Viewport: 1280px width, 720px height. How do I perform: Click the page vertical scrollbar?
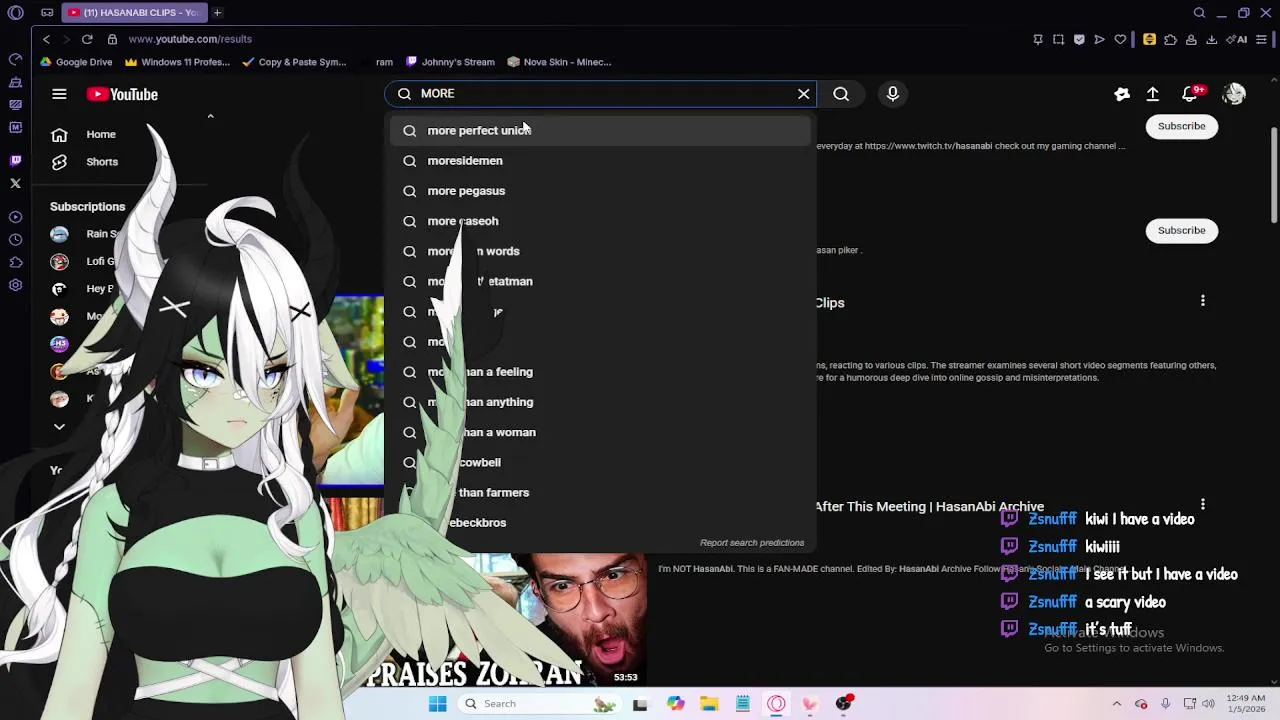pyautogui.click(x=1274, y=175)
